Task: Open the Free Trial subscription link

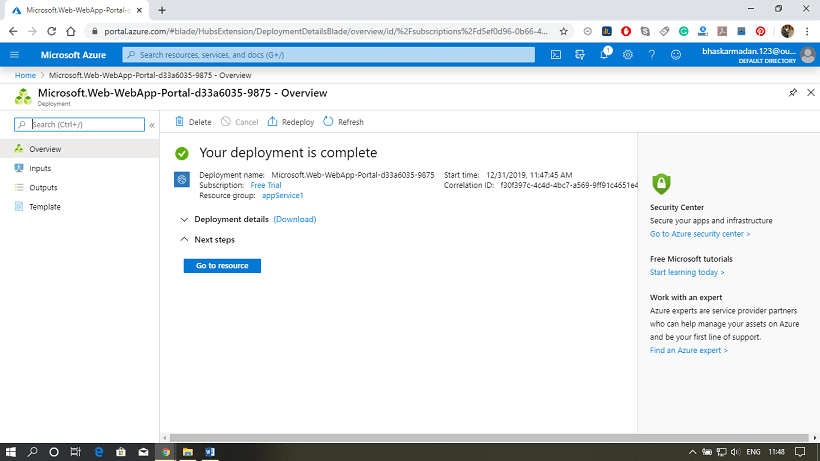Action: pos(266,185)
